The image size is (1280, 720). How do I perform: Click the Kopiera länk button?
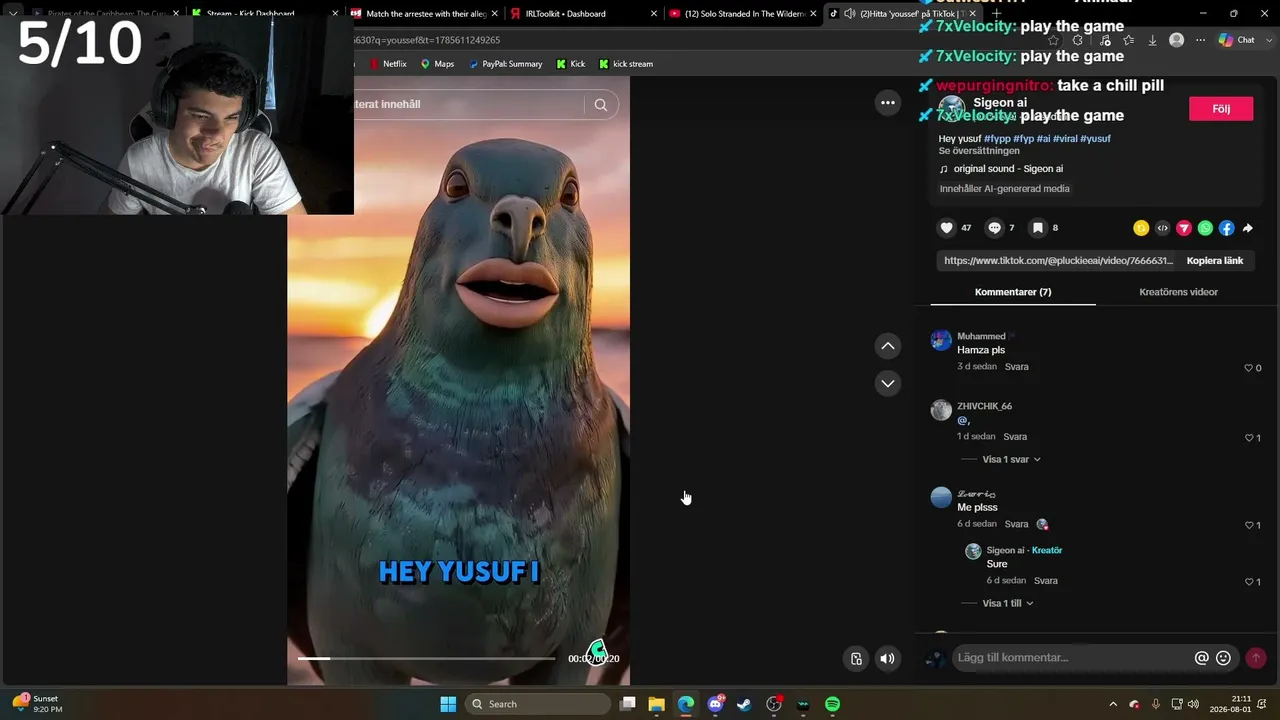[1215, 261]
